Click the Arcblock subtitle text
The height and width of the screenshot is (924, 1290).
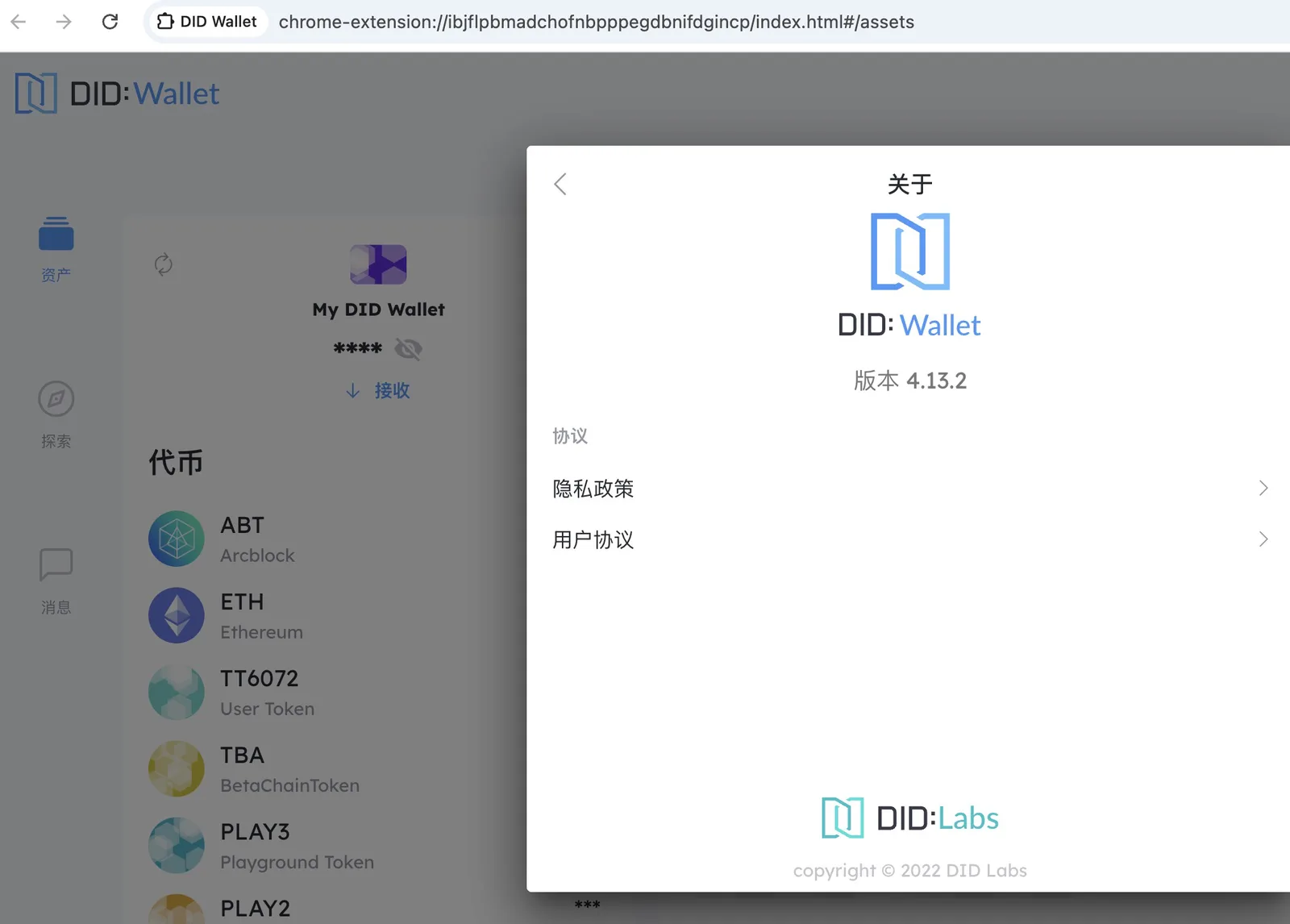pyautogui.click(x=257, y=556)
